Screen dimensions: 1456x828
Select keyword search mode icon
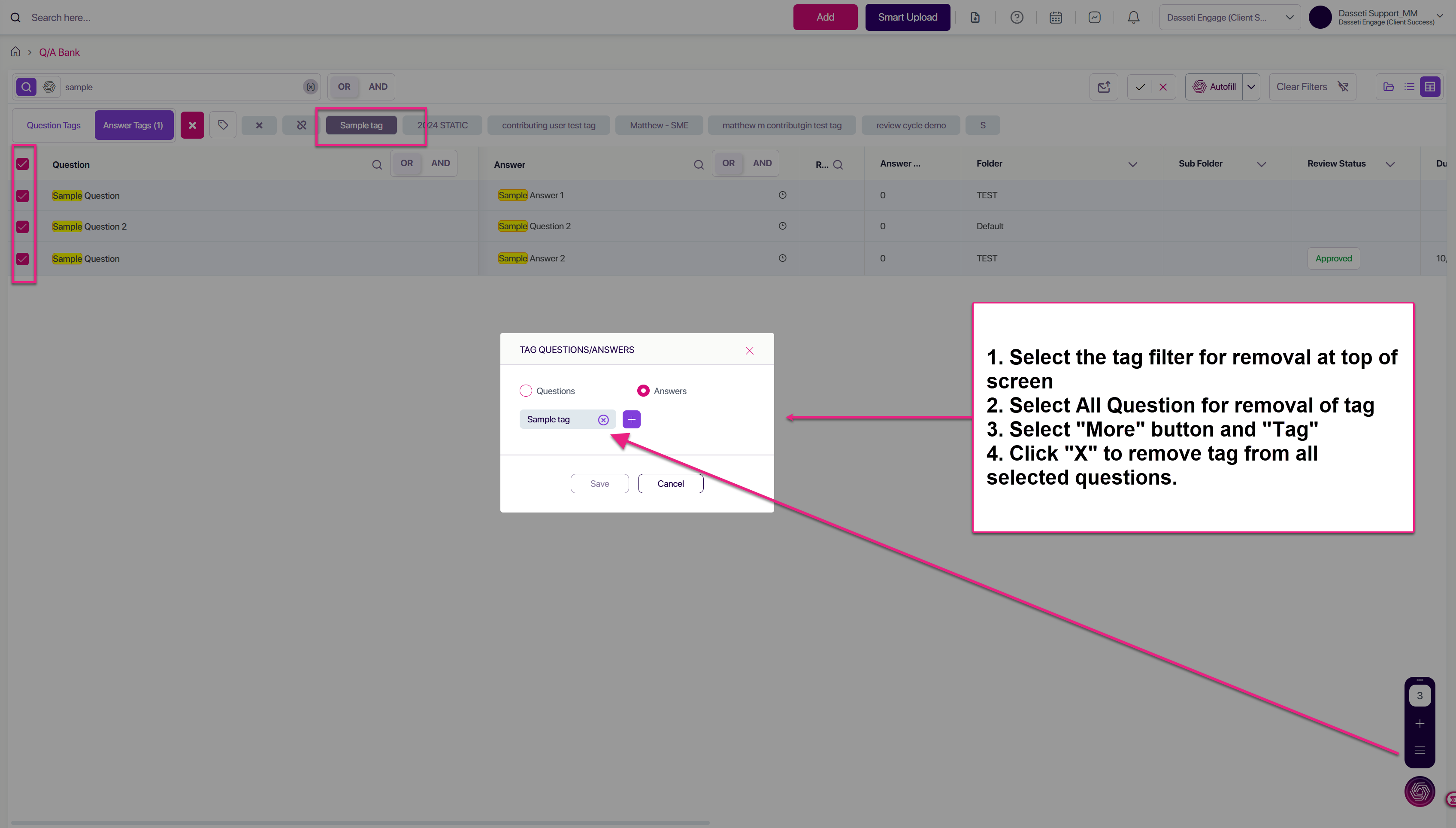tap(26, 86)
